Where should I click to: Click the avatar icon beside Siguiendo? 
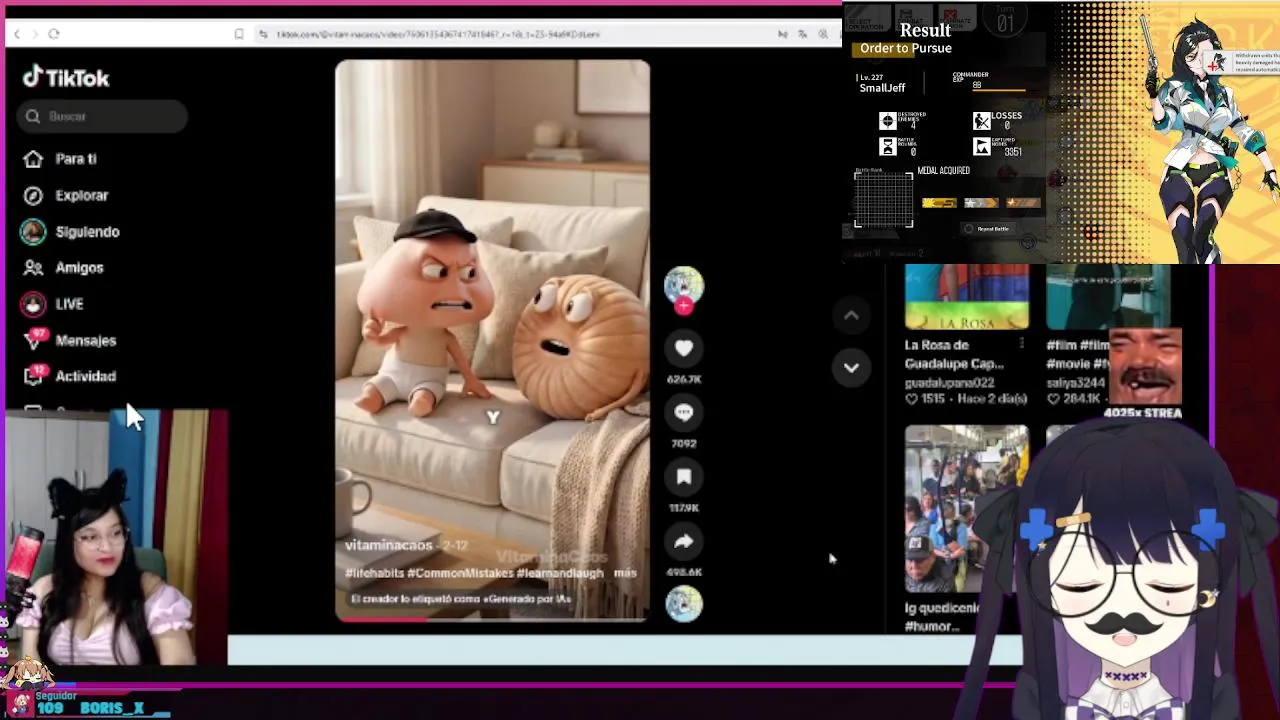[x=33, y=231]
